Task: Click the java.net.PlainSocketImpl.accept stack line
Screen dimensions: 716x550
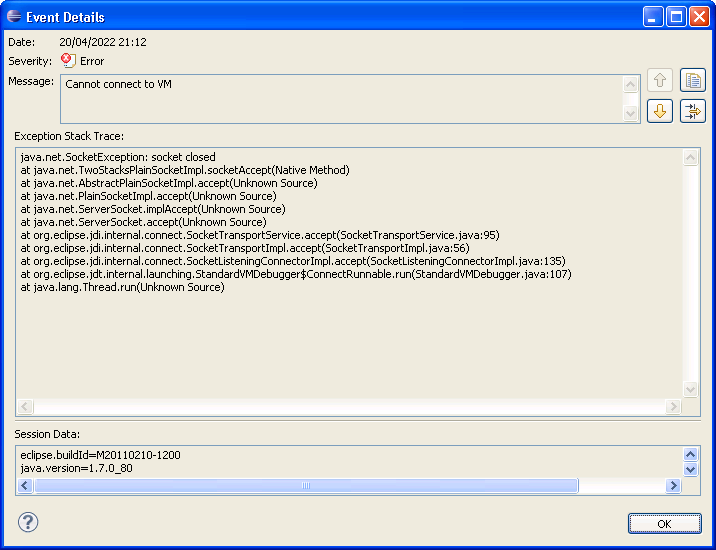Action: tap(148, 196)
